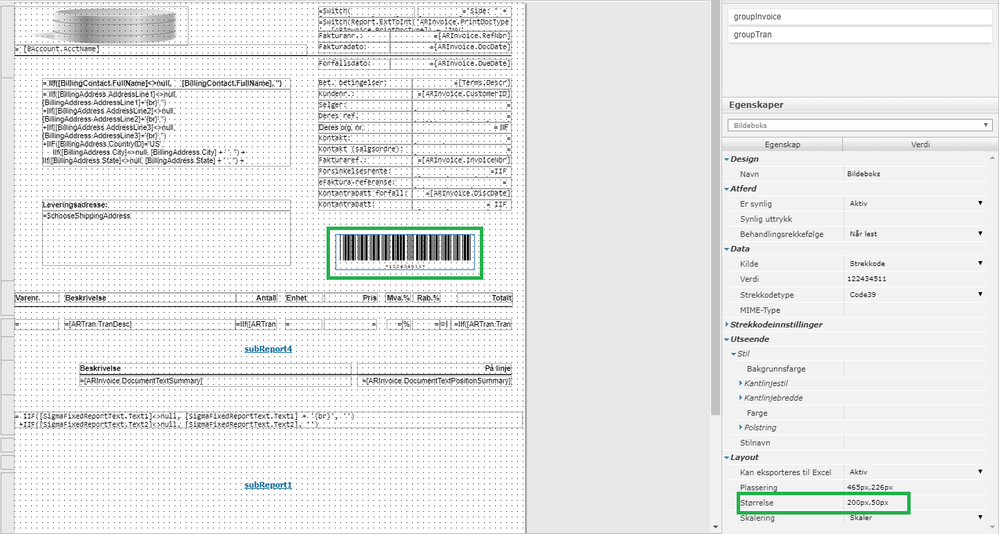
Task: Click the Synlig uttrykk value field
Action: click(x=916, y=219)
